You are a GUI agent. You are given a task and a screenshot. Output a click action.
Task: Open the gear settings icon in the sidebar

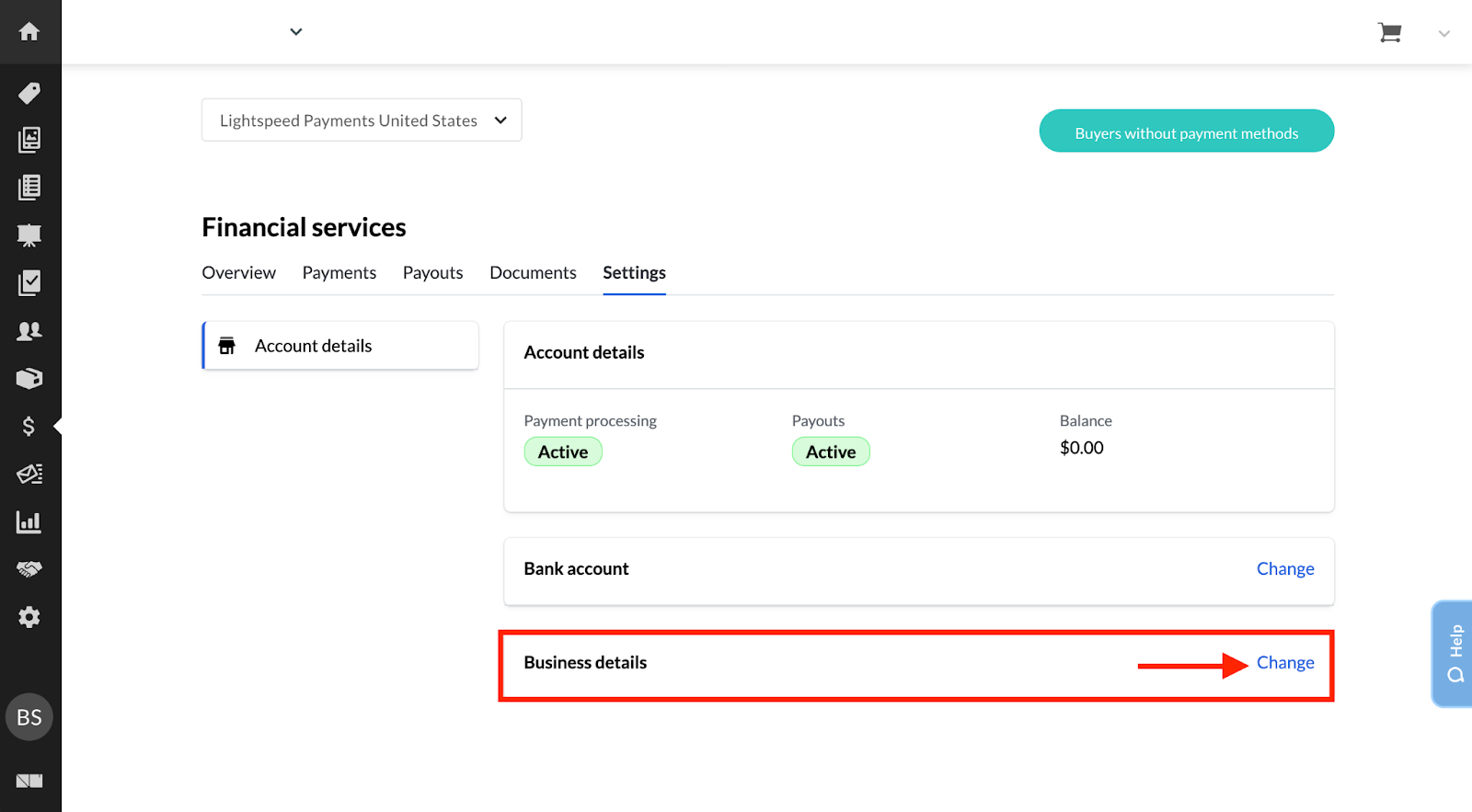[x=29, y=617]
